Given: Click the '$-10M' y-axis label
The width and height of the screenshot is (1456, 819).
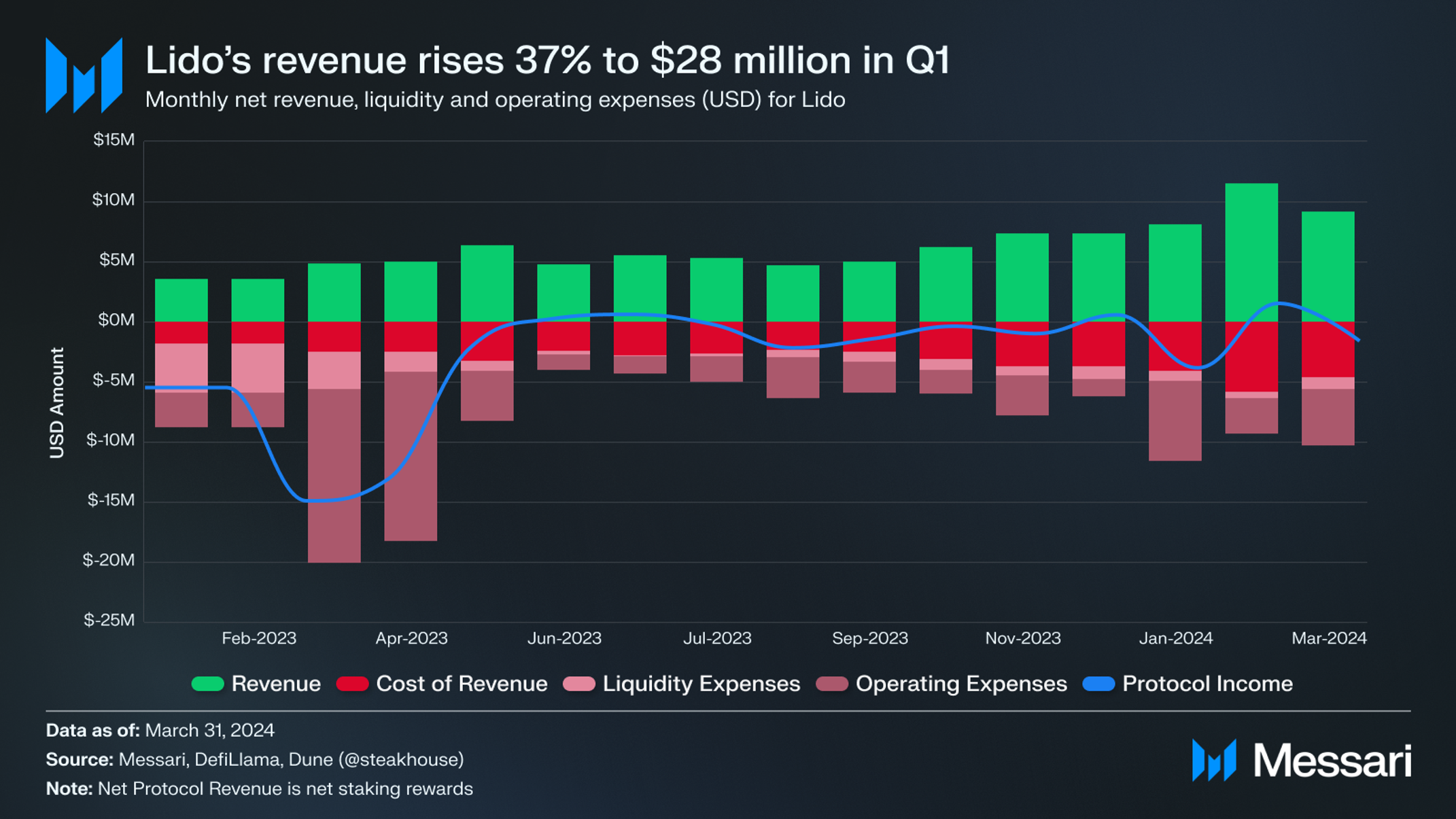Looking at the screenshot, I should (111, 440).
